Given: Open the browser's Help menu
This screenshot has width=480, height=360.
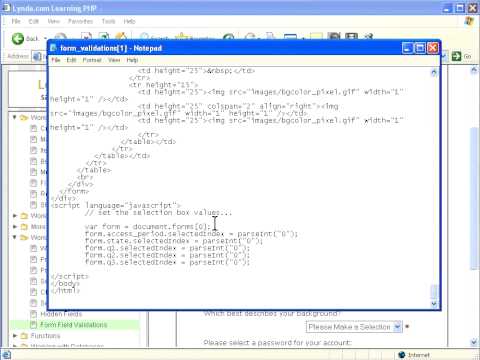Looking at the screenshot, I should coord(130,21).
